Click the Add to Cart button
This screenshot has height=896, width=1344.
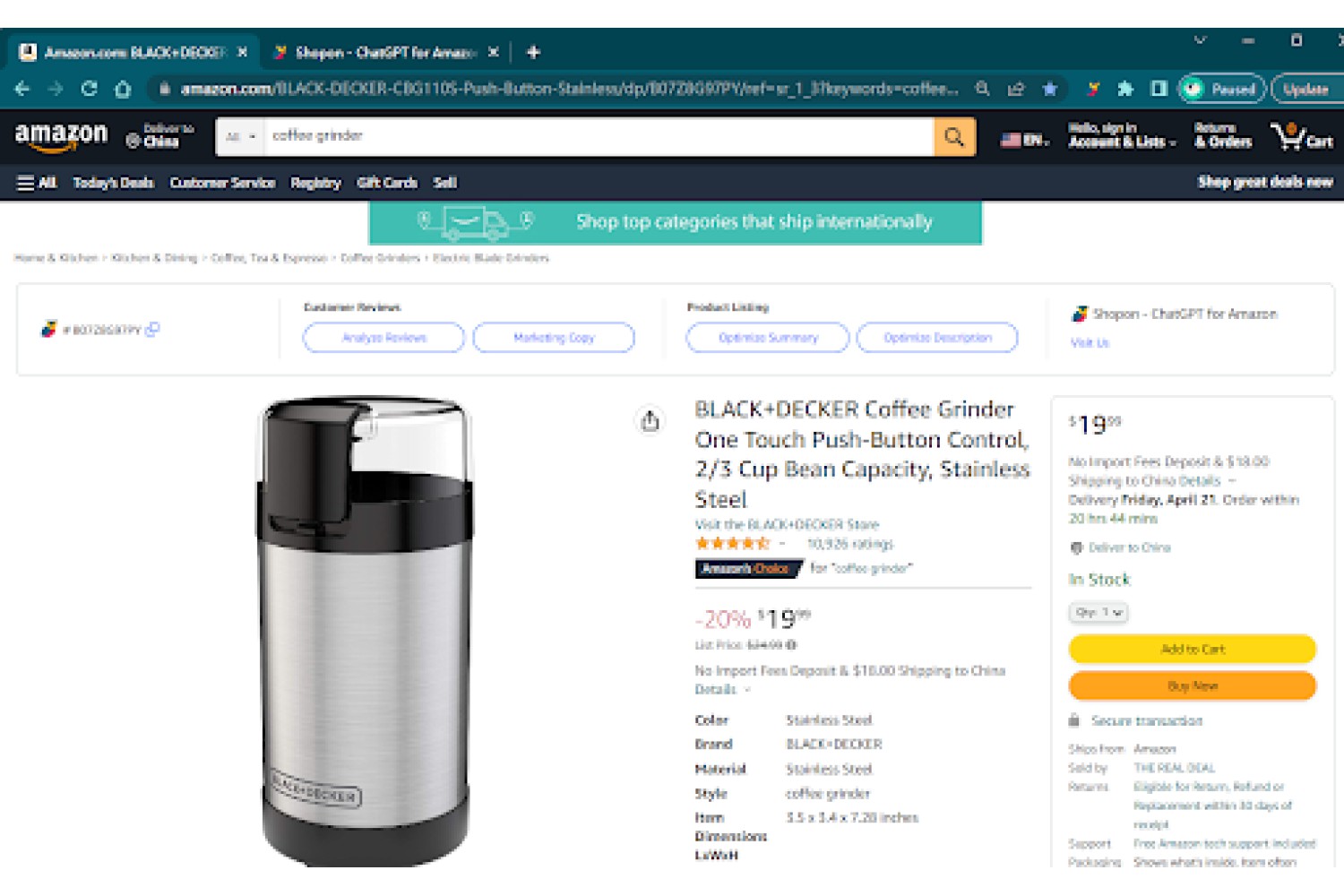1192,649
